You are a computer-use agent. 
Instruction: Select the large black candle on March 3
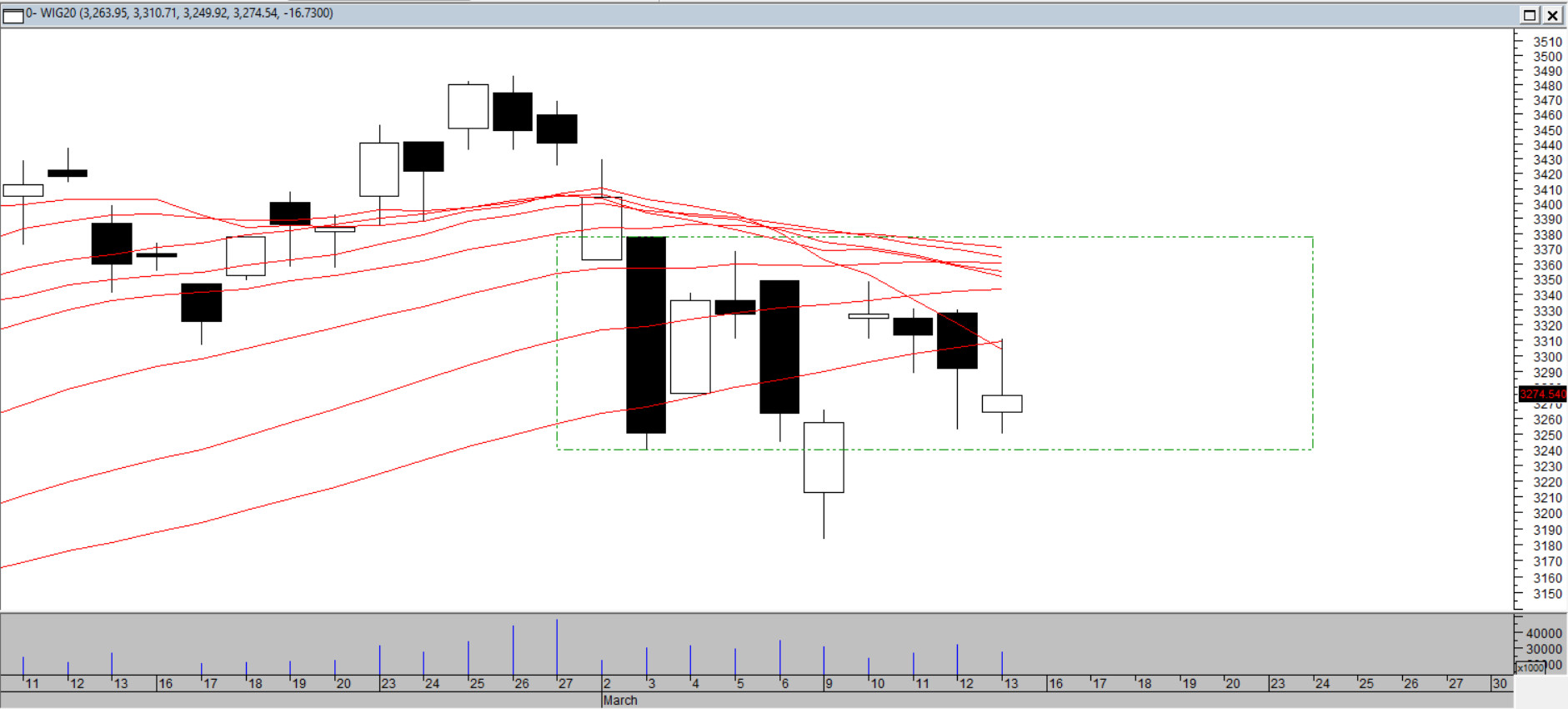[646, 334]
